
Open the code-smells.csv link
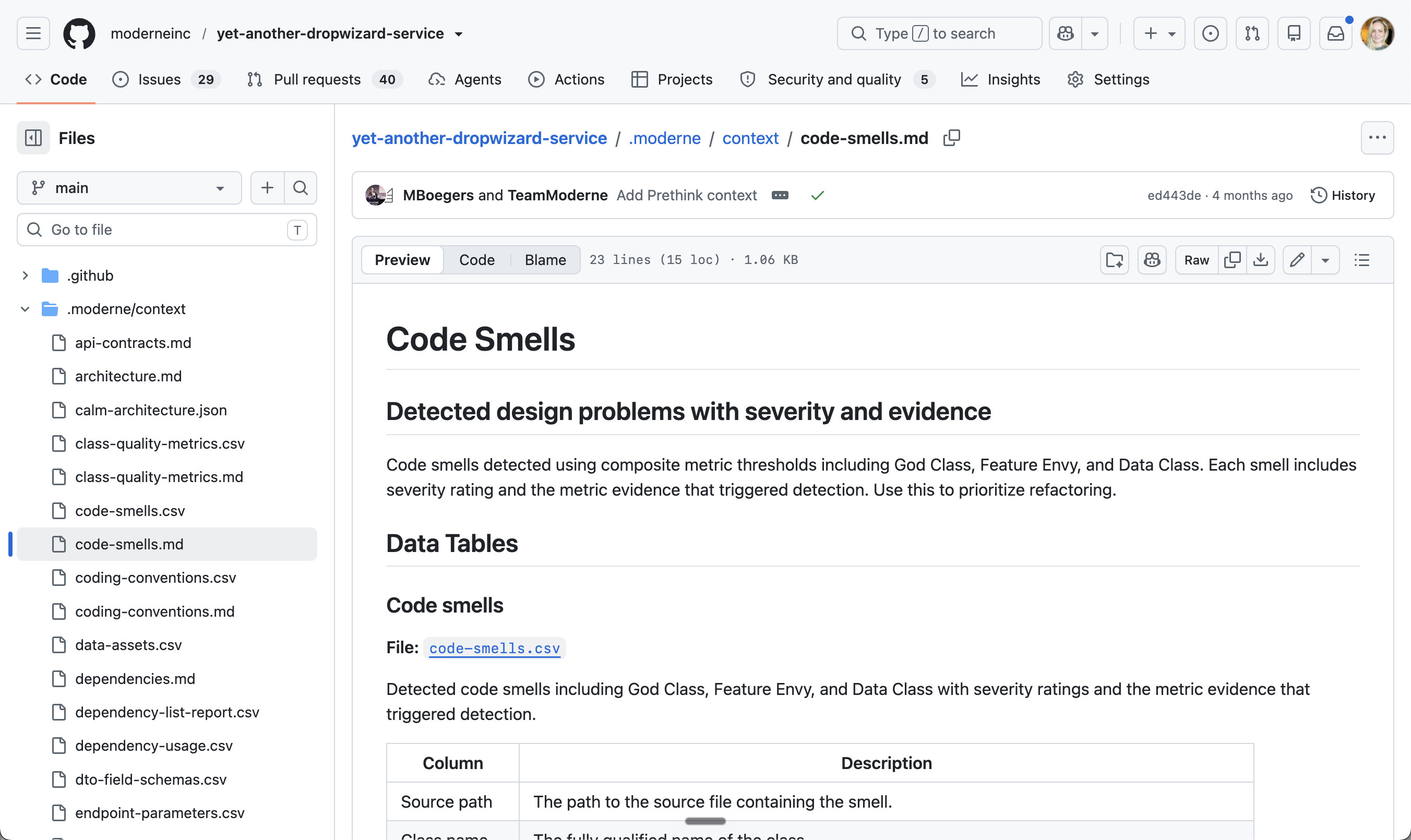494,648
